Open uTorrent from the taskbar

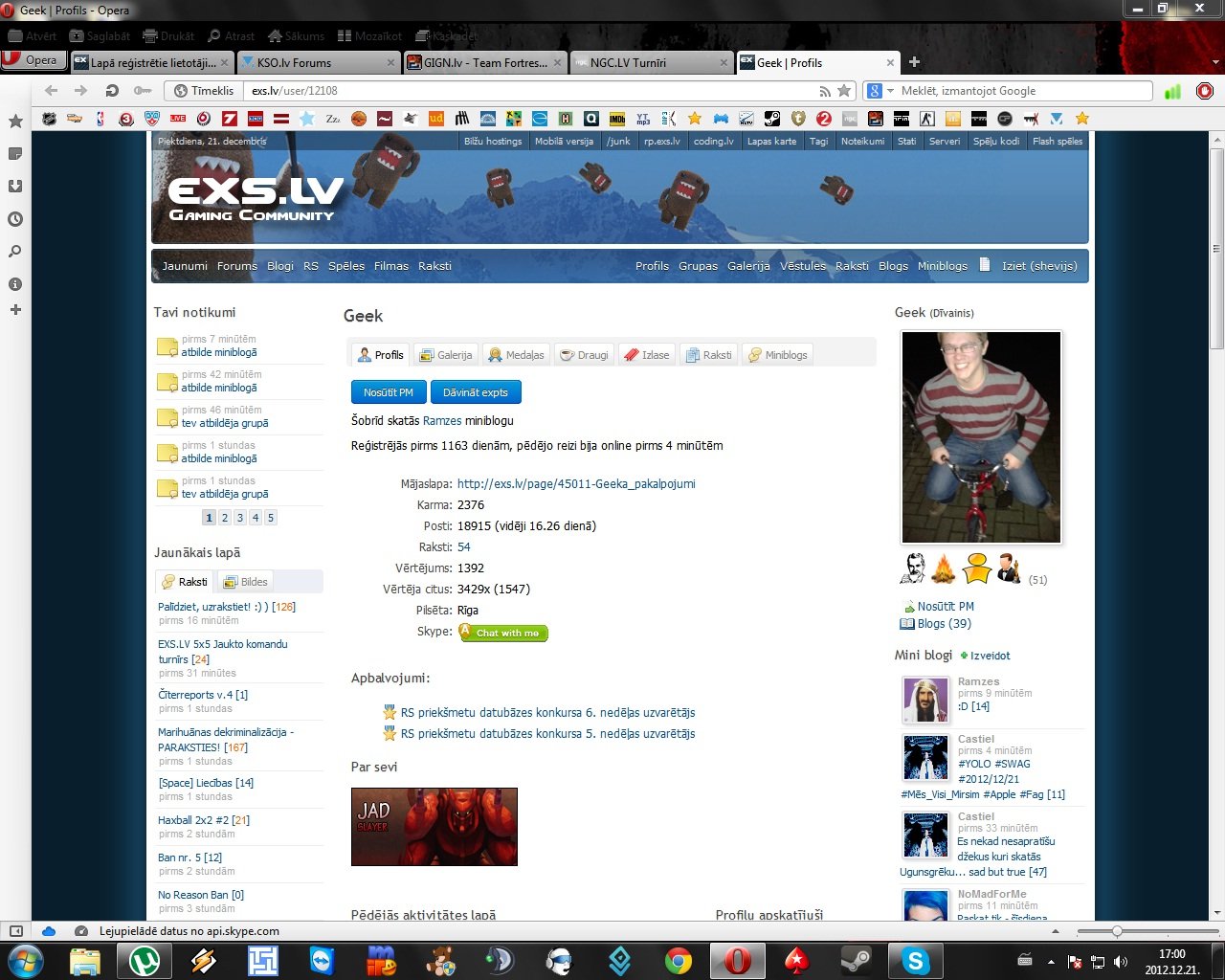click(145, 960)
